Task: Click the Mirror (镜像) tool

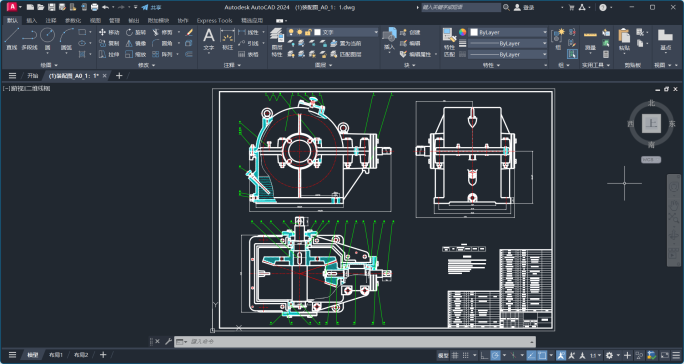Action: point(136,43)
